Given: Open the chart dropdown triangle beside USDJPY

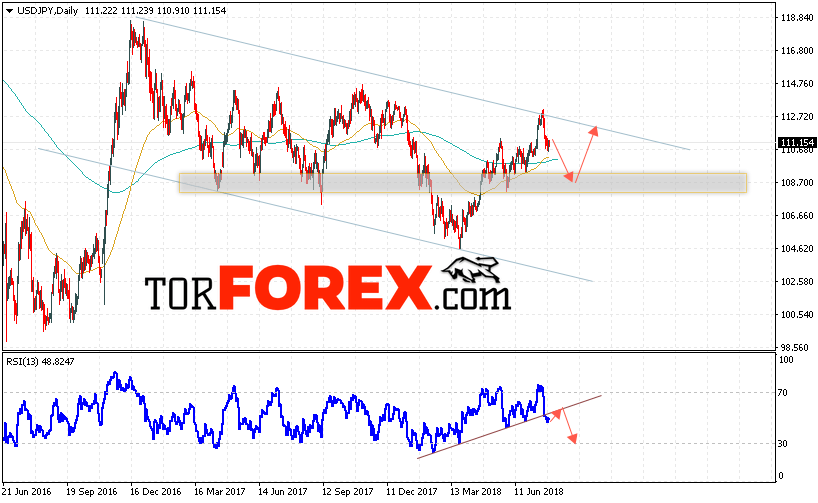Looking at the screenshot, I should click(9, 11).
